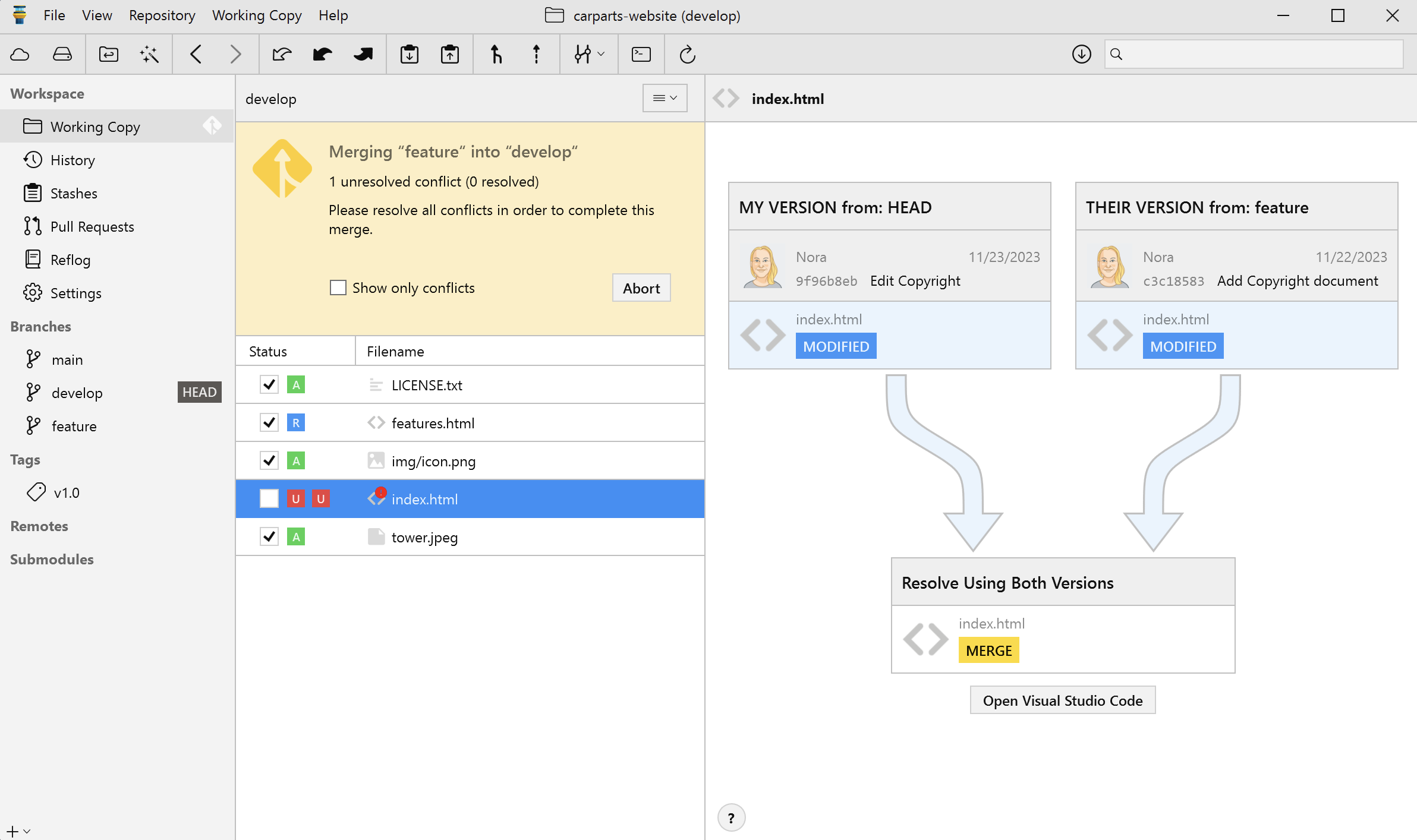Enable the Show only conflicts checkbox
The image size is (1417, 840).
coord(338,288)
